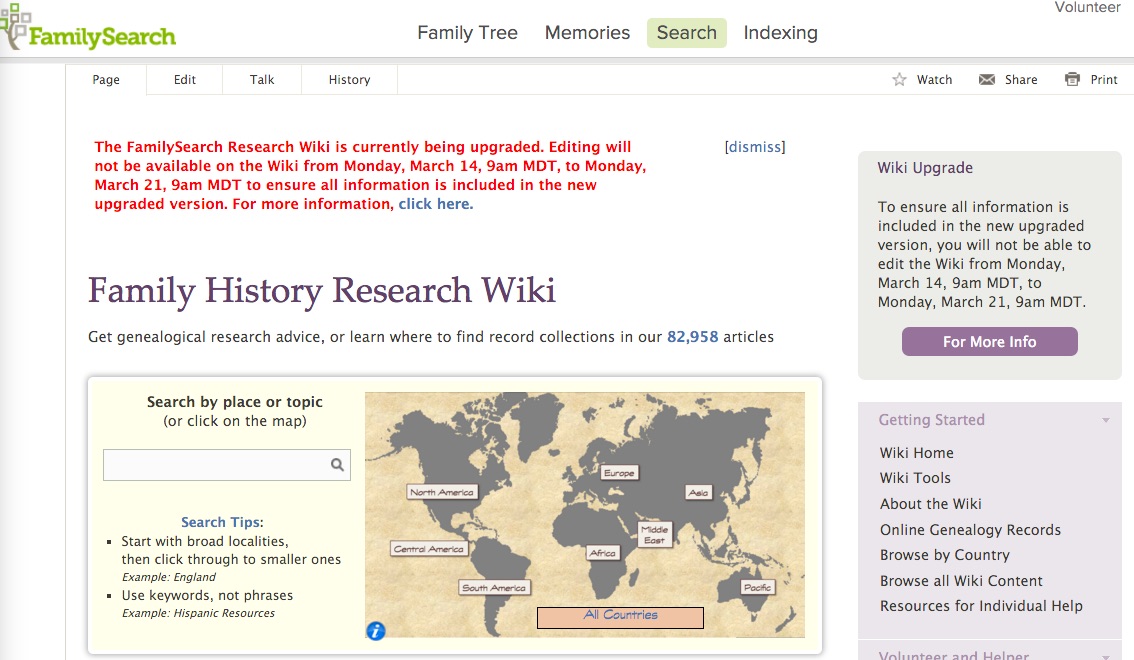Screen dimensions: 1134x660
Task: Select North America on the map
Action: point(442,492)
